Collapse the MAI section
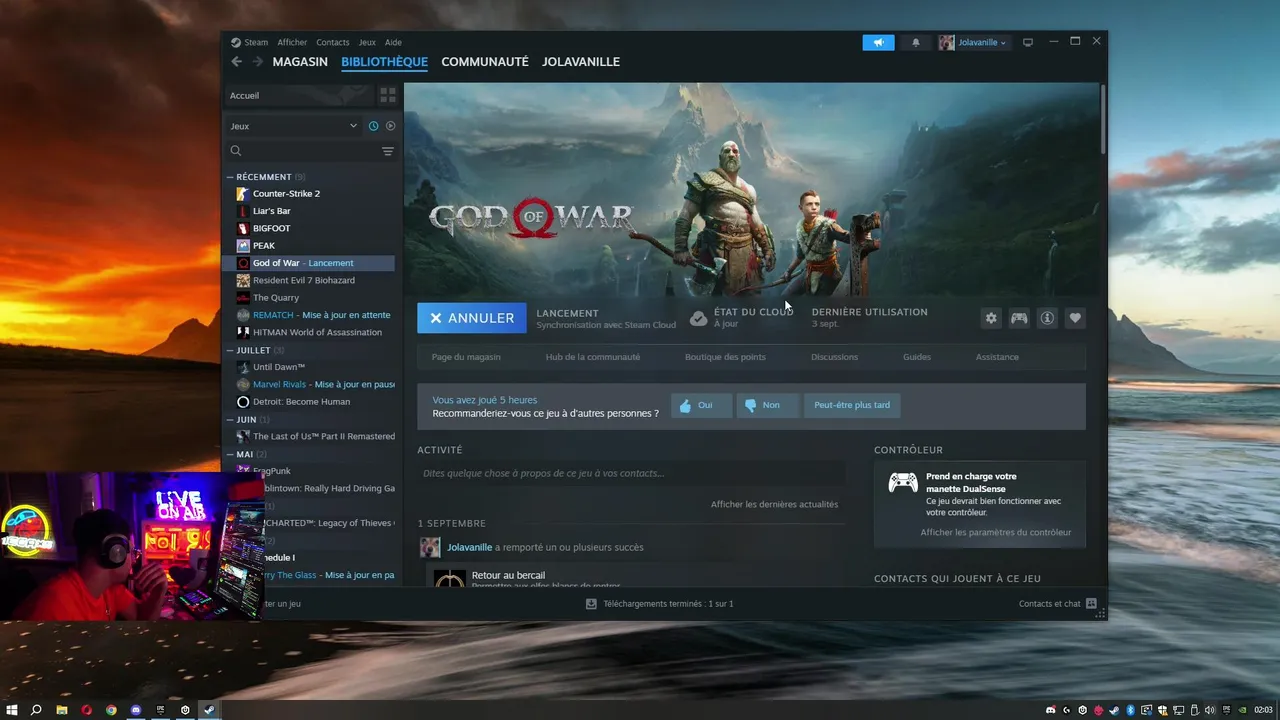The width and height of the screenshot is (1280, 720). pyautogui.click(x=229, y=454)
